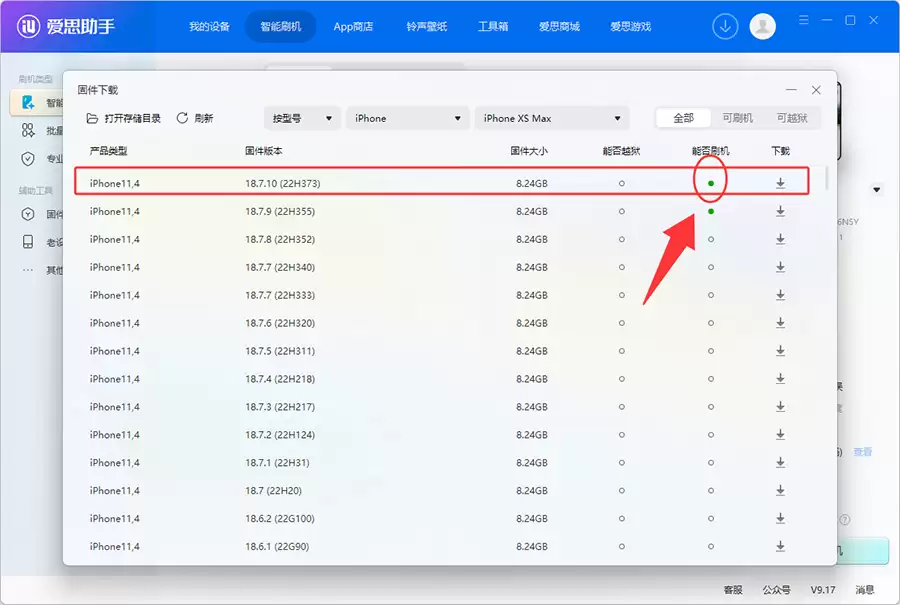900x605 pixels.
Task: Open the download manager icon in header
Action: [x=725, y=26]
